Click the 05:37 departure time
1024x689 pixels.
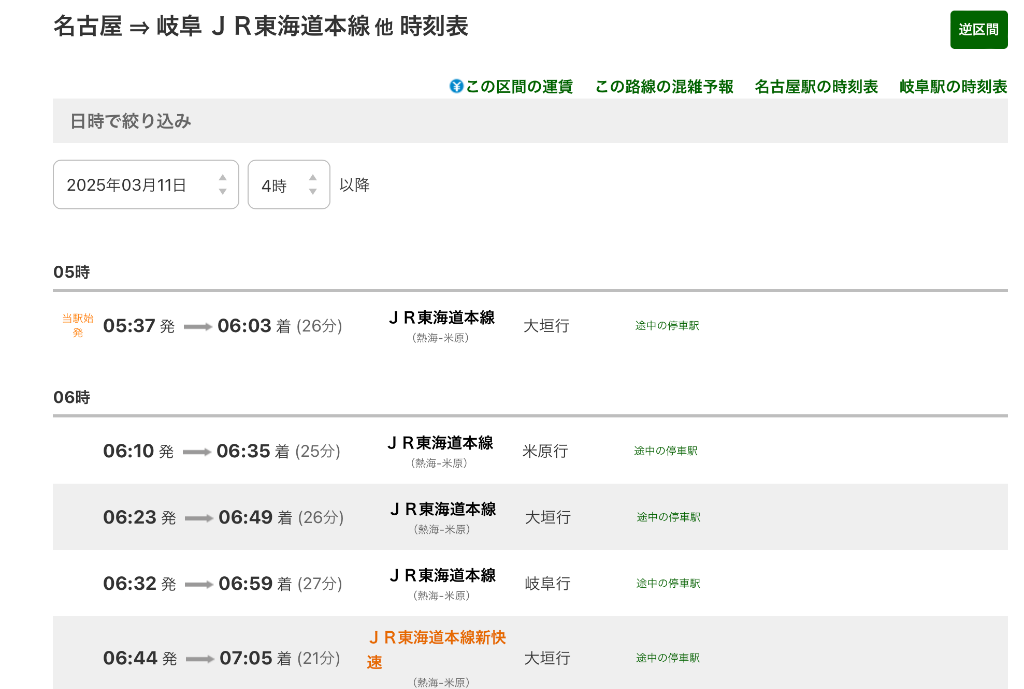(129, 326)
